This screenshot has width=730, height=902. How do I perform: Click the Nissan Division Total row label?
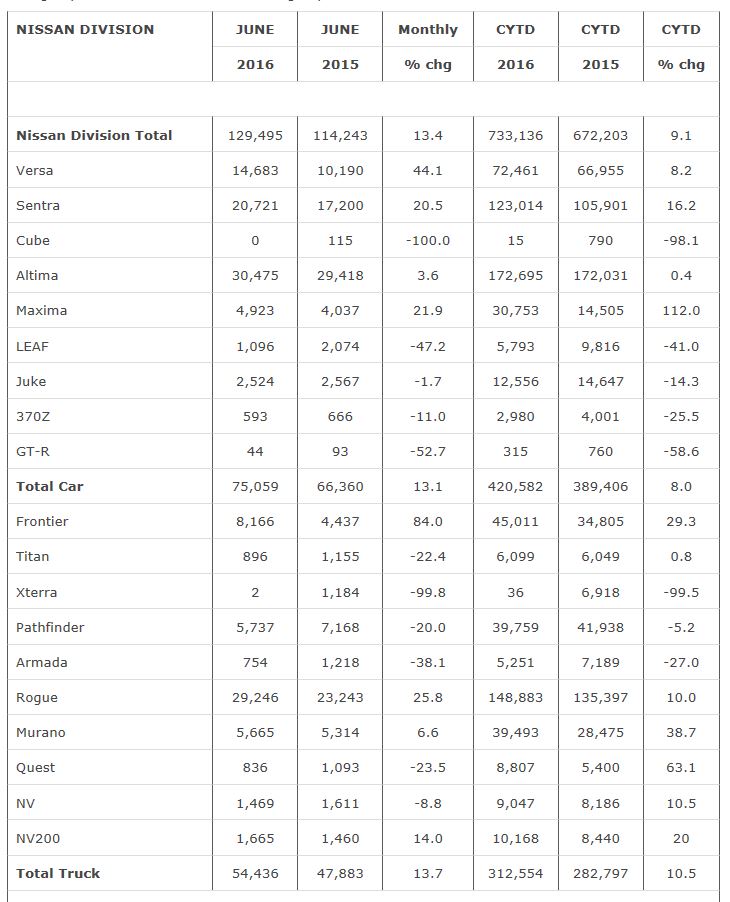pos(94,135)
